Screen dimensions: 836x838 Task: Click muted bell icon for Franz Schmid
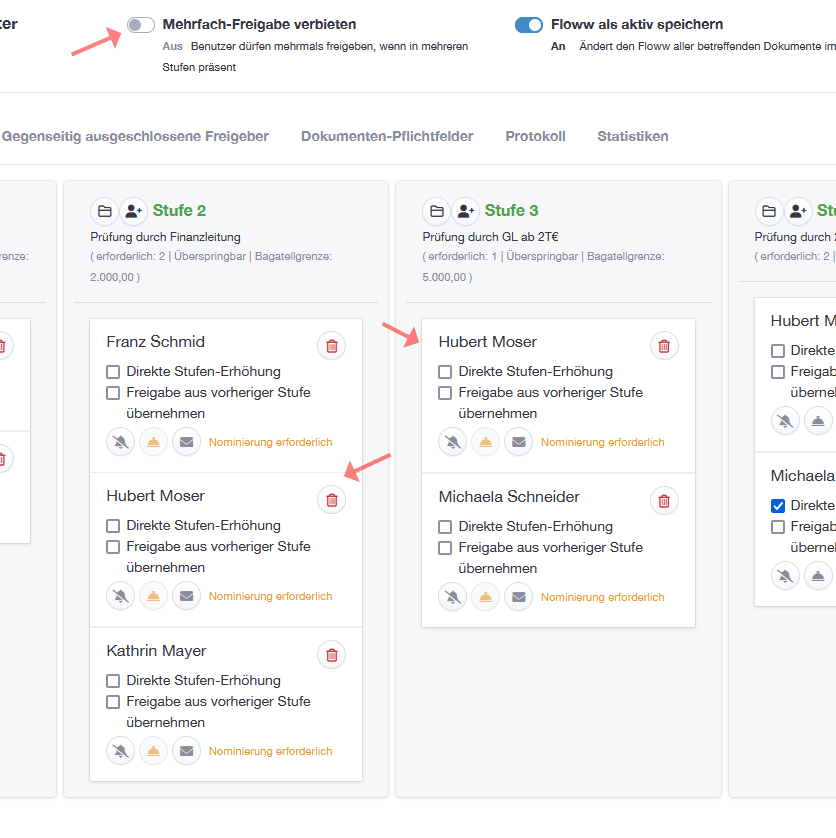(x=120, y=442)
